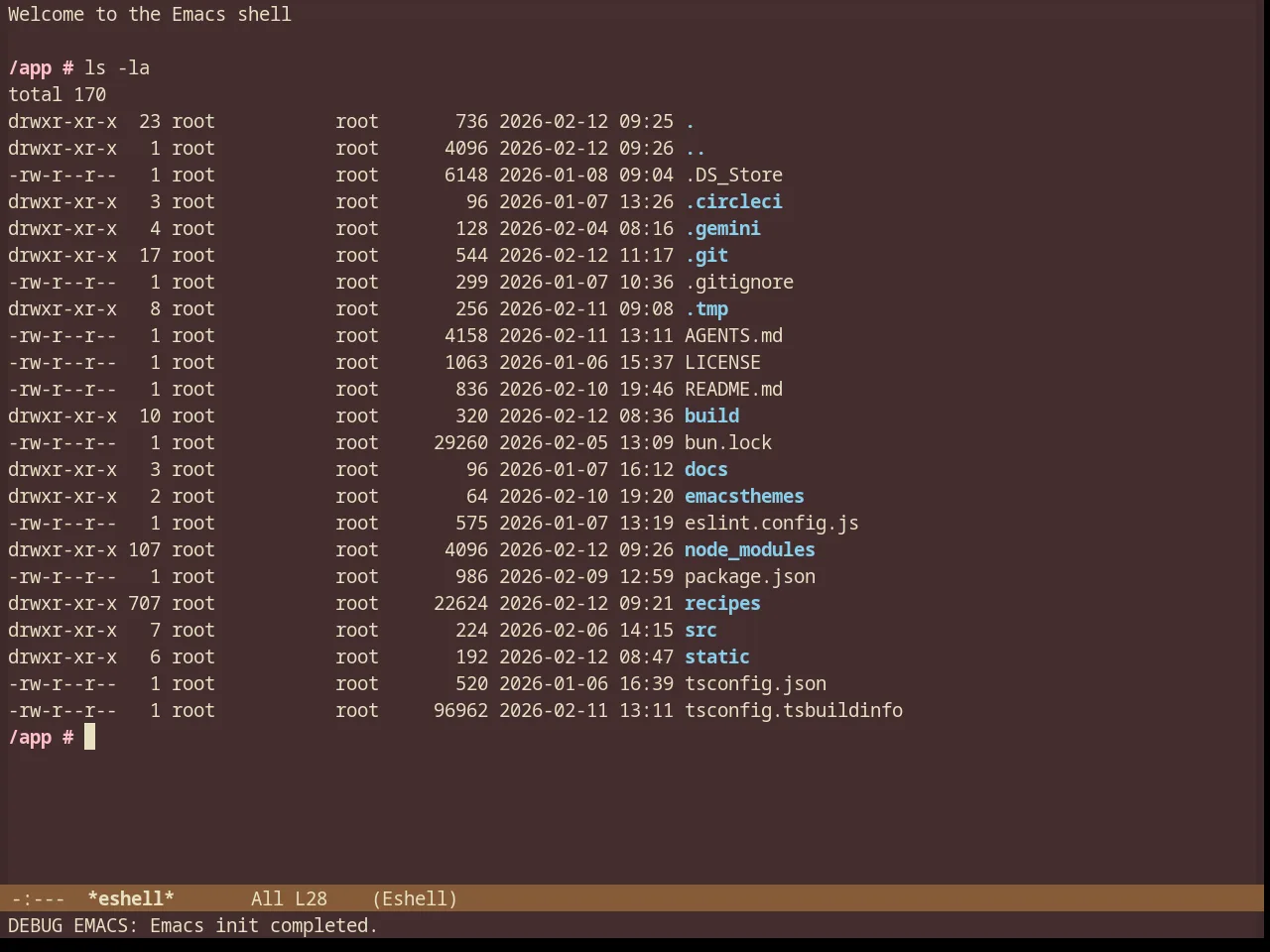The image size is (1270, 952).
Task: Click the node_modules directory name
Action: tap(750, 549)
